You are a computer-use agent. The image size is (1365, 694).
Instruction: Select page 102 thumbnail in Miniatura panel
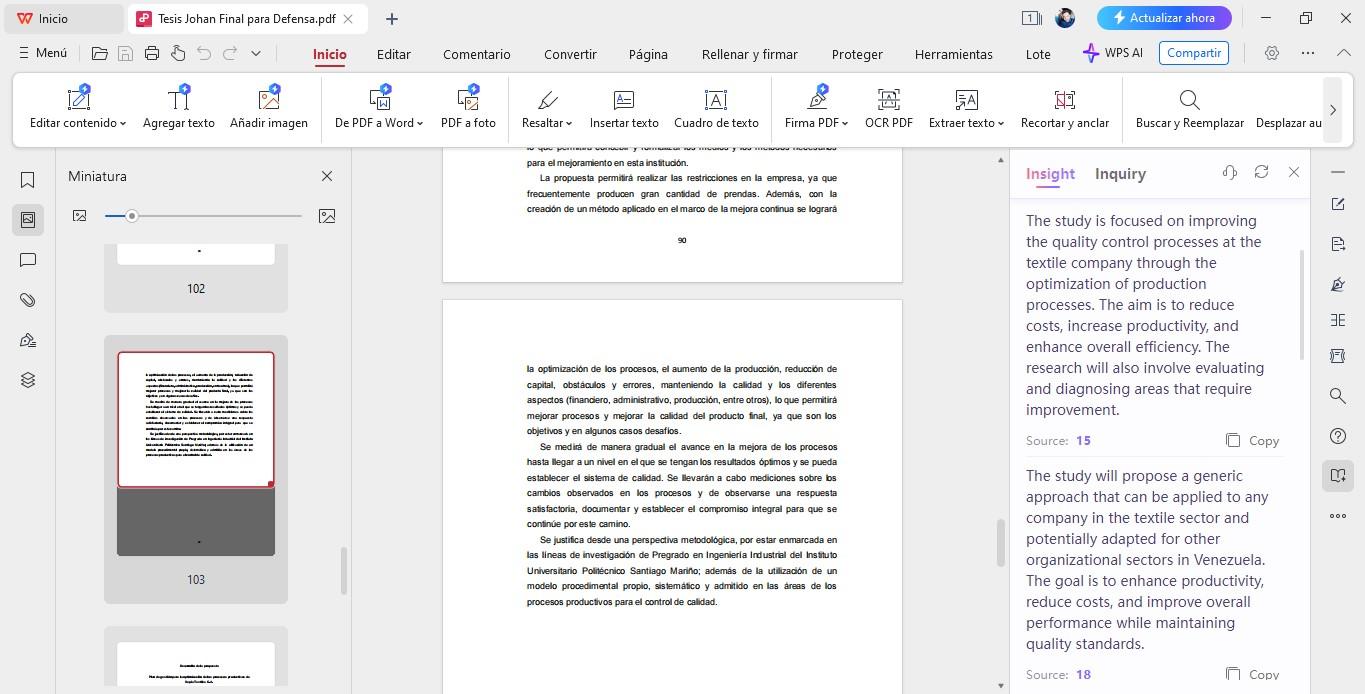(x=196, y=255)
